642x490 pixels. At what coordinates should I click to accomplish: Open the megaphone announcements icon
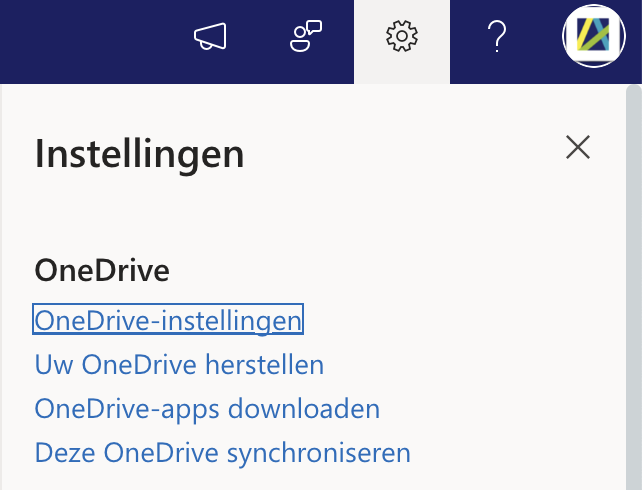pos(210,38)
